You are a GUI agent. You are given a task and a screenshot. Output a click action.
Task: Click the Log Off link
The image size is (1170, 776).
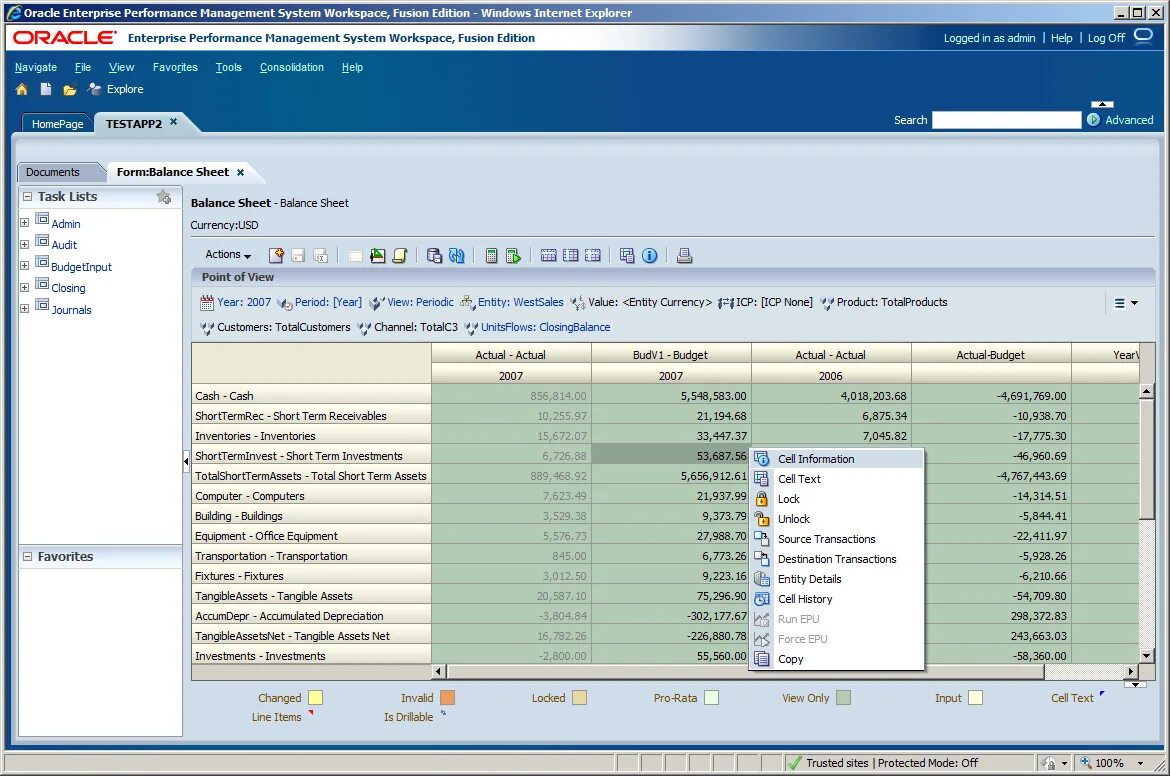[1106, 38]
